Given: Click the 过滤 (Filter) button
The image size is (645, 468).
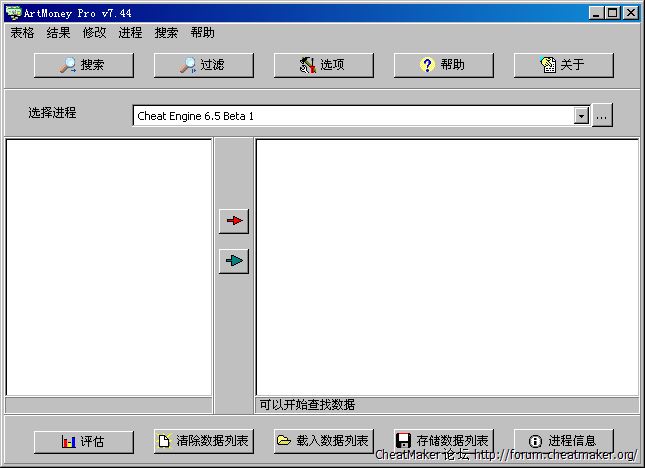Looking at the screenshot, I should tap(203, 65).
